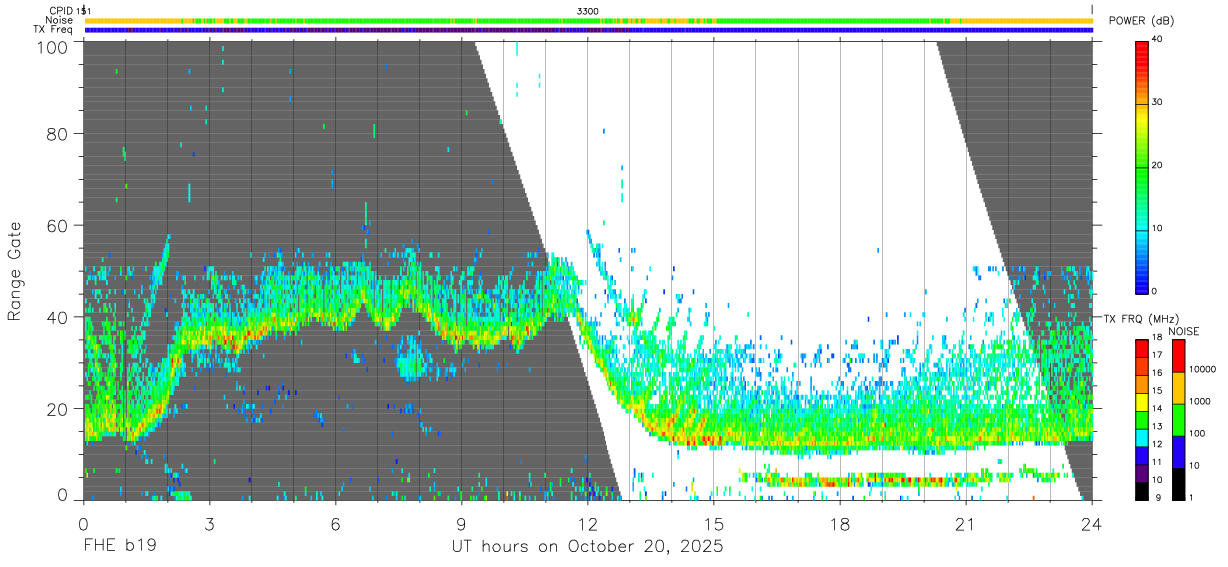Click the CPID label at top left

pyautogui.click(x=60, y=10)
